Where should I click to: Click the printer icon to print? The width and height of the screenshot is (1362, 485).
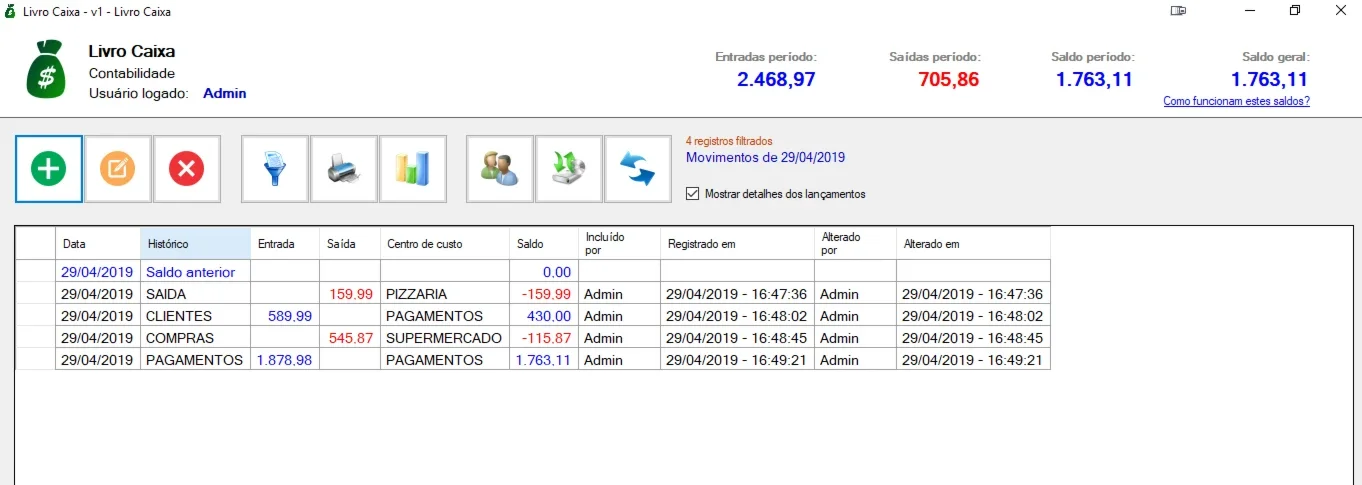point(343,169)
